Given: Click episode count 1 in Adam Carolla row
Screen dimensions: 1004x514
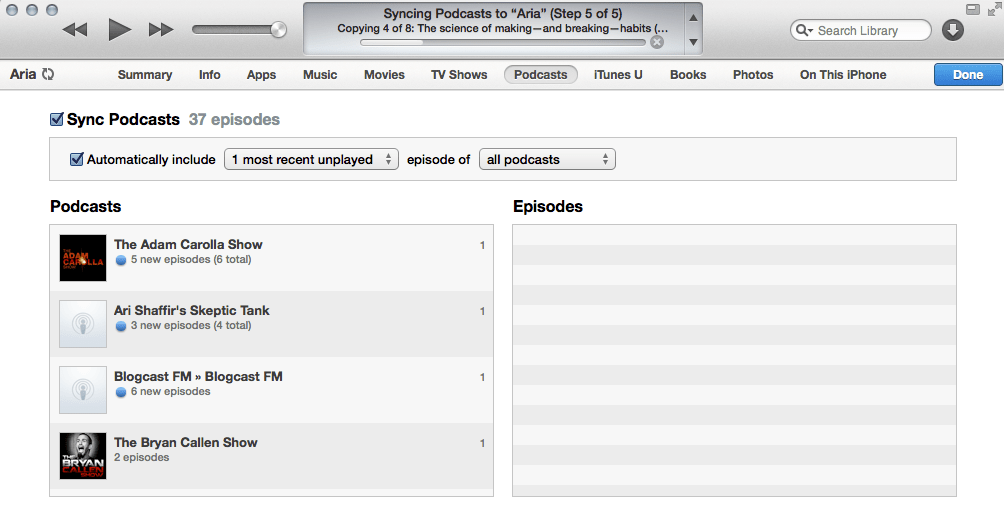Looking at the screenshot, I should click(482, 246).
